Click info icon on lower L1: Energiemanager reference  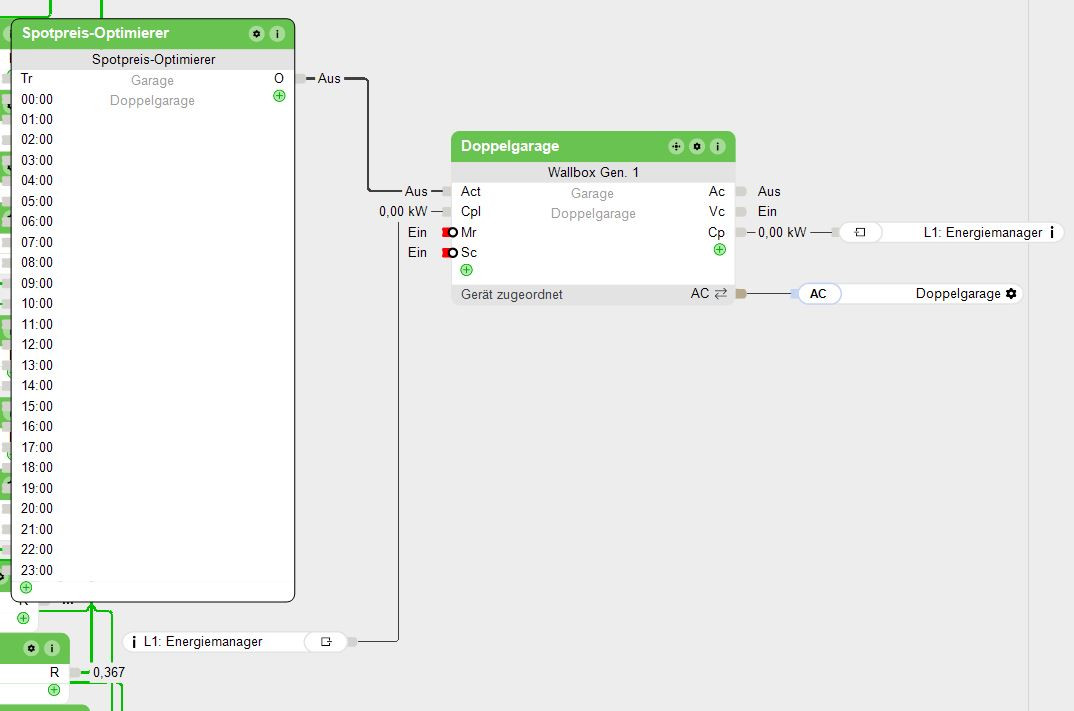(134, 643)
